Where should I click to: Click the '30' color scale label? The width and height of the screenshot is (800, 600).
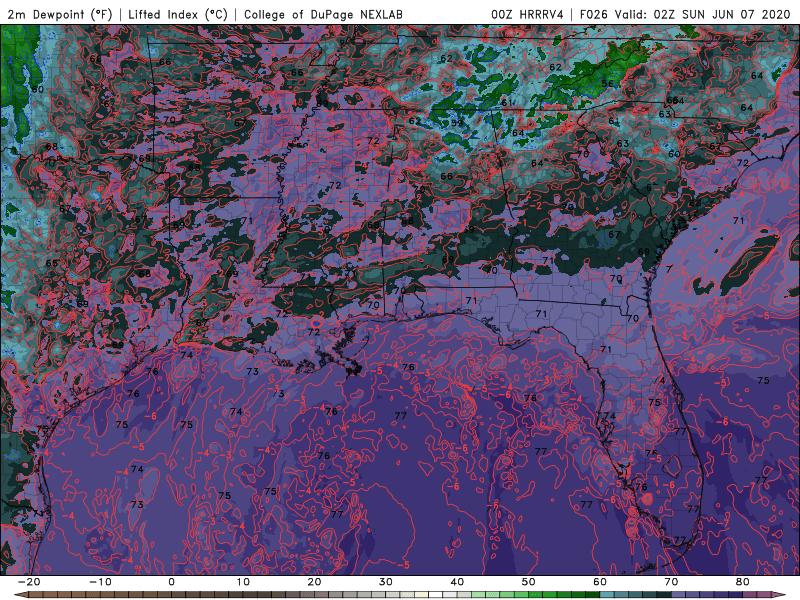386,582
